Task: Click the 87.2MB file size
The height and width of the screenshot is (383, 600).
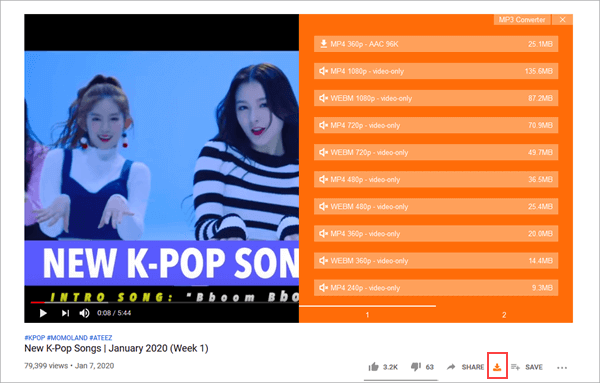Action: [540, 98]
